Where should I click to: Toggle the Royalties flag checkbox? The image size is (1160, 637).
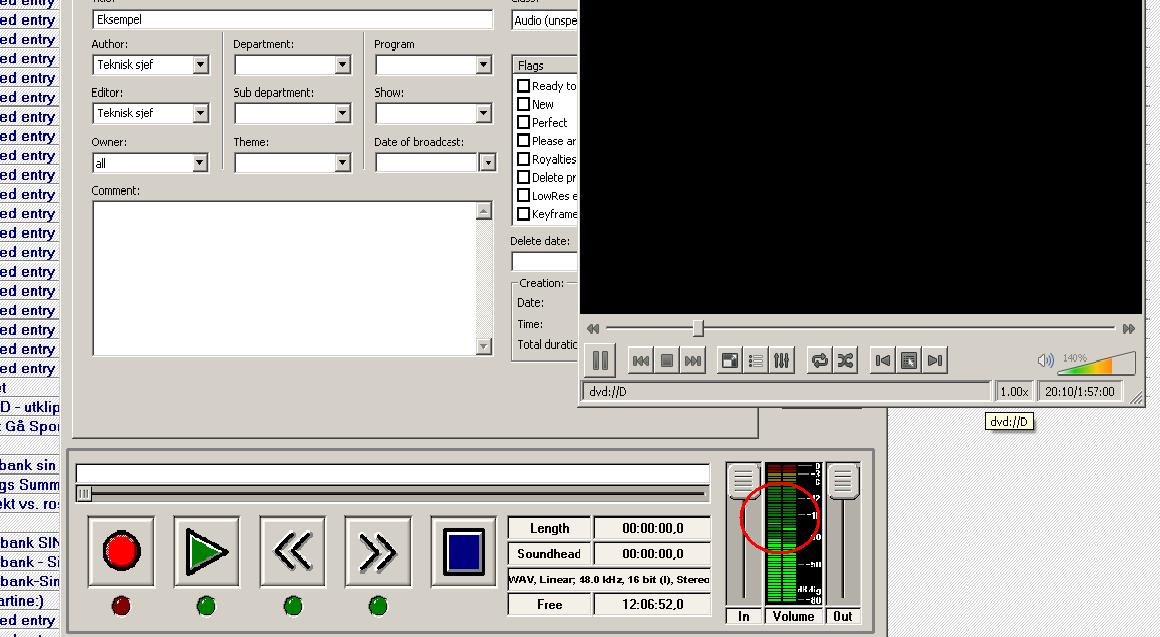523,159
